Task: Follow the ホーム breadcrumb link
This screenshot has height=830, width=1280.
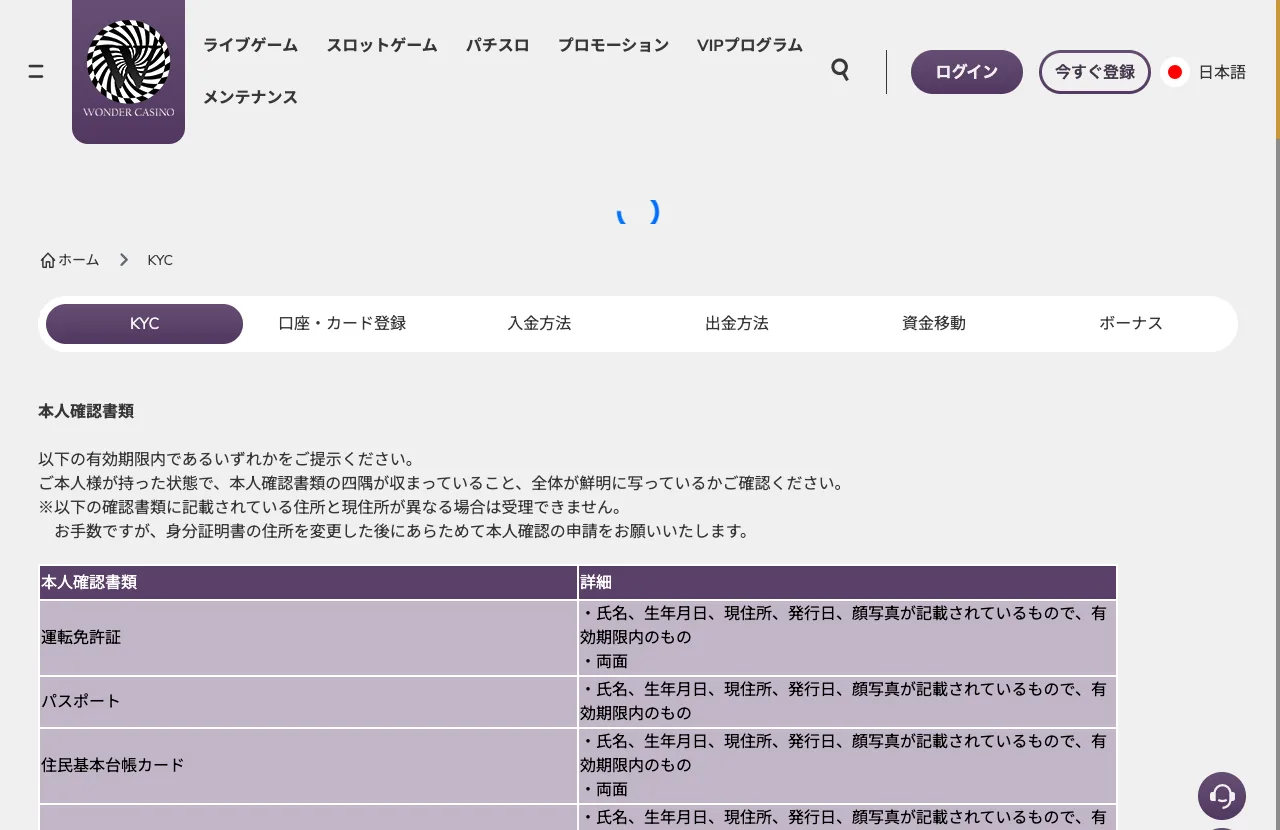Action: tap(79, 260)
